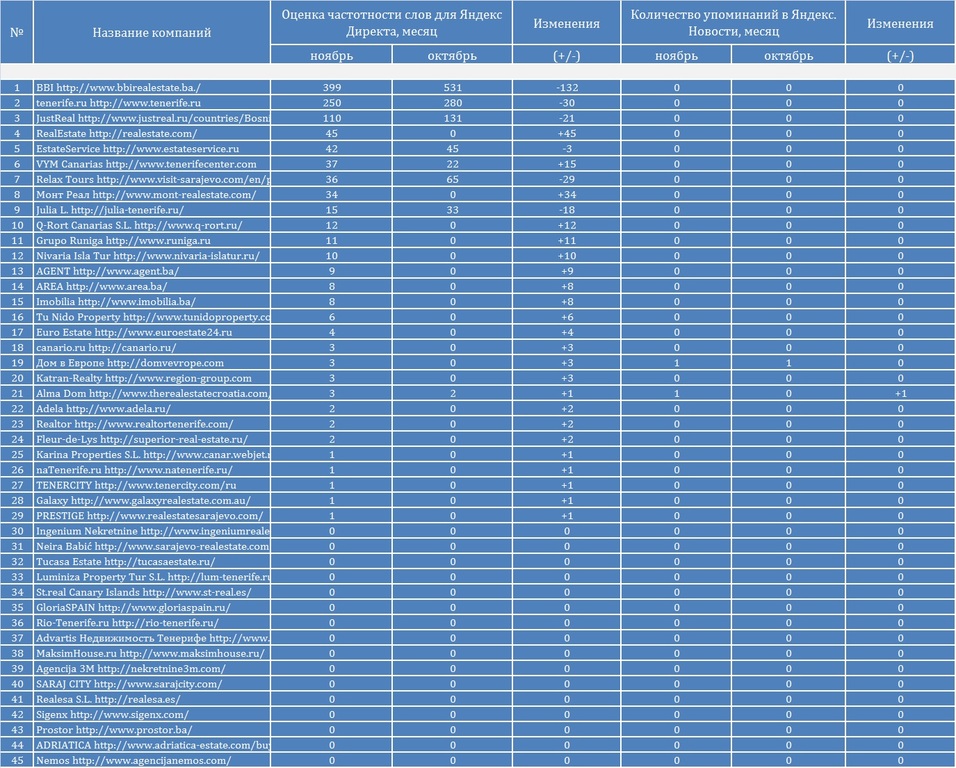Click value 280 in tenerife.ru row
956x768 pixels.
click(x=452, y=103)
